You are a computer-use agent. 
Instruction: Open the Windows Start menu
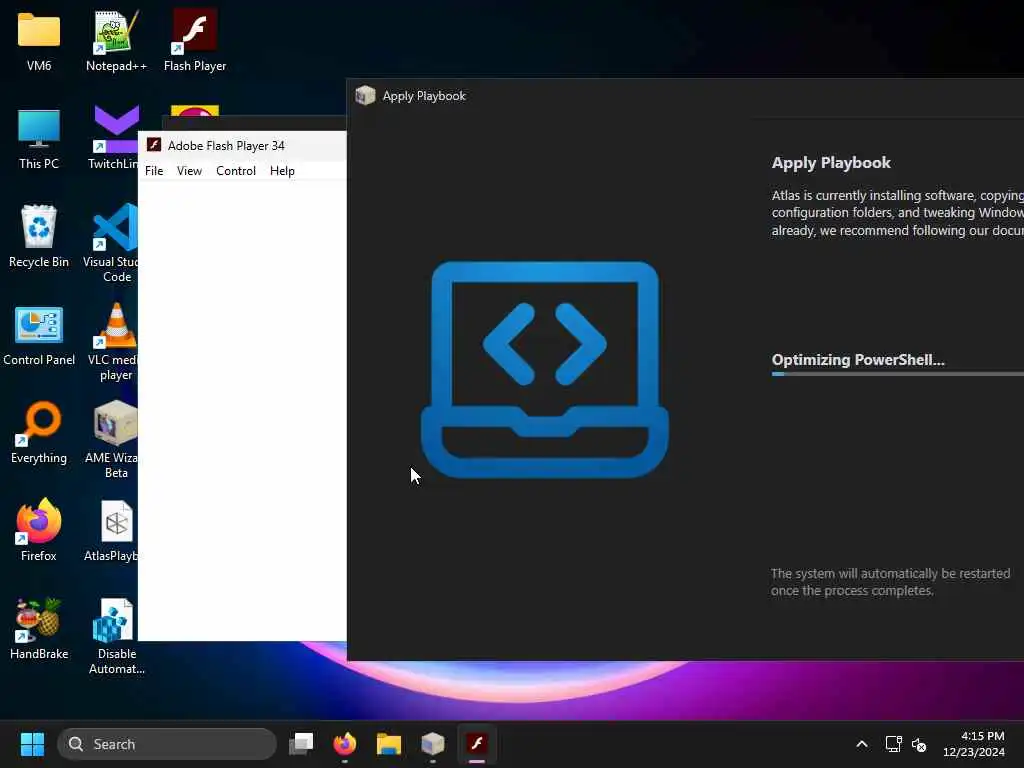[x=32, y=744]
